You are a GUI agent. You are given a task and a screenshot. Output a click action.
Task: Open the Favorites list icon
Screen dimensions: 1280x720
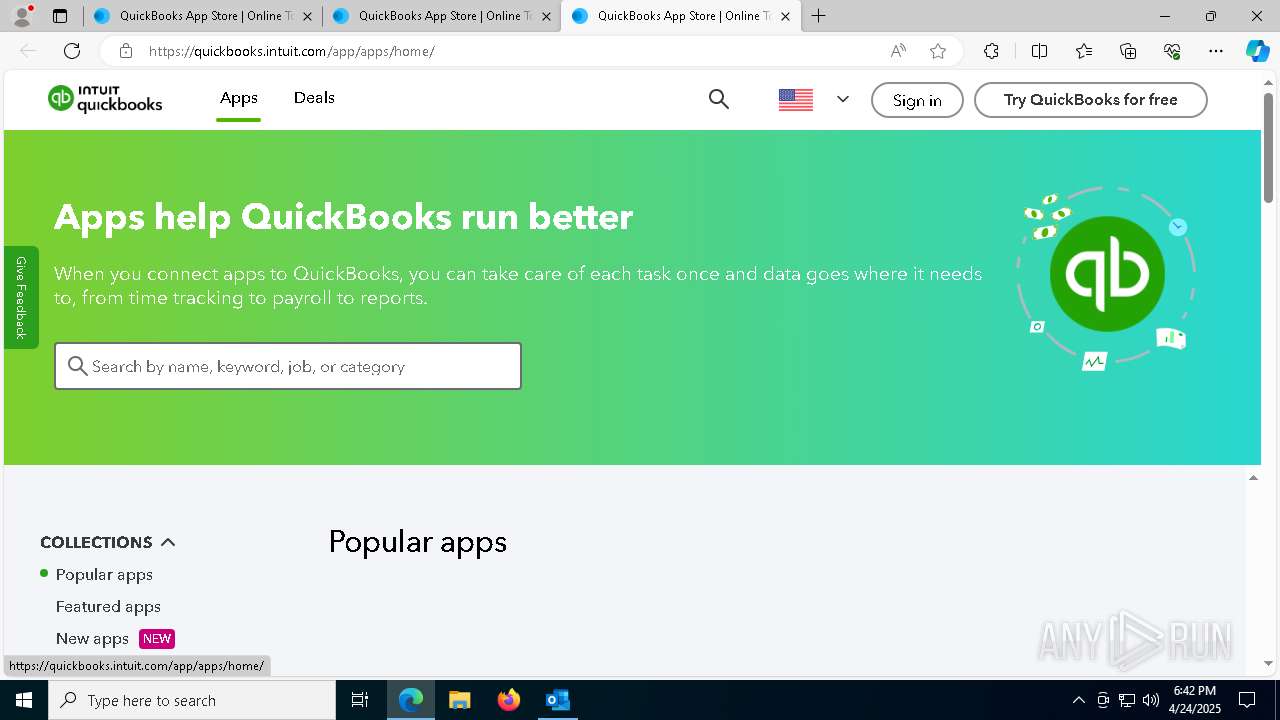tap(1084, 51)
